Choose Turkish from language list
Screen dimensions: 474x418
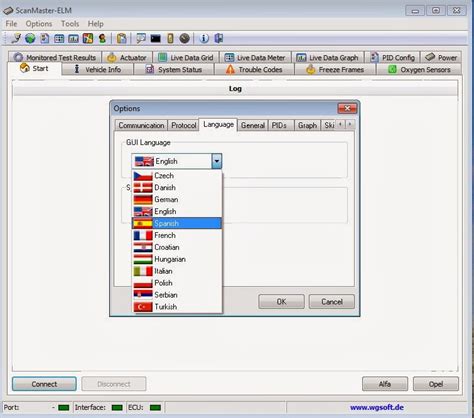coord(177,307)
